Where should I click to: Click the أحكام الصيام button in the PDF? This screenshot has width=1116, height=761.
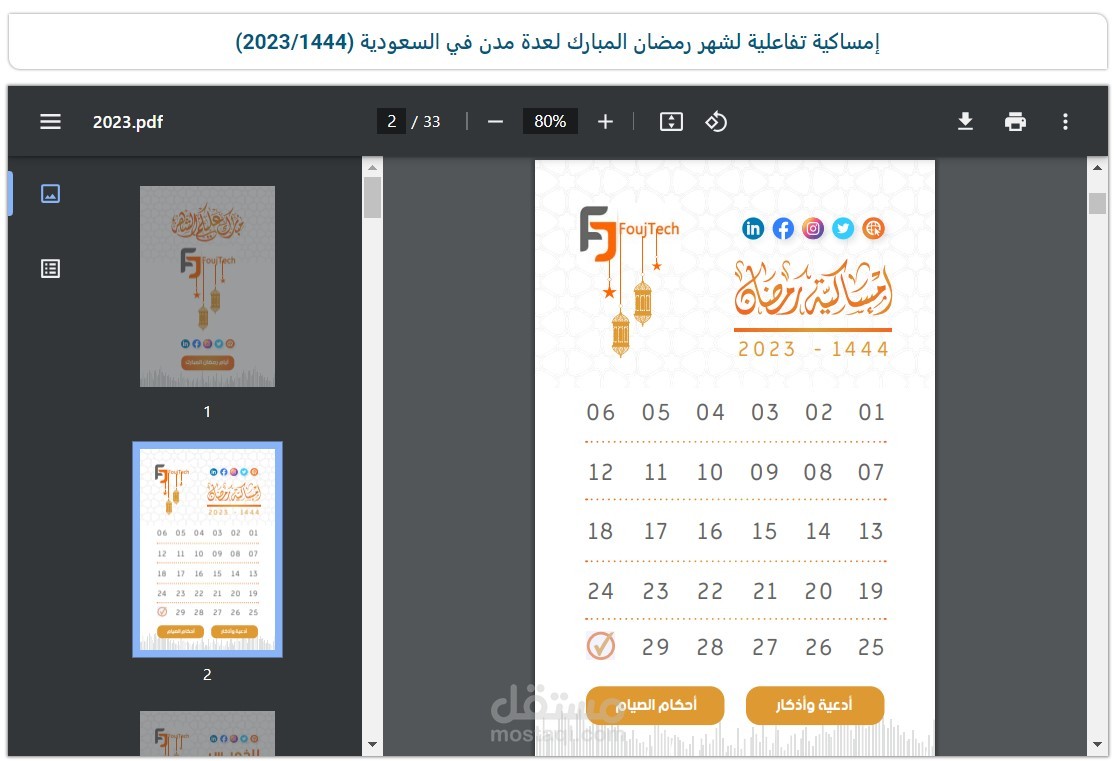pos(655,705)
